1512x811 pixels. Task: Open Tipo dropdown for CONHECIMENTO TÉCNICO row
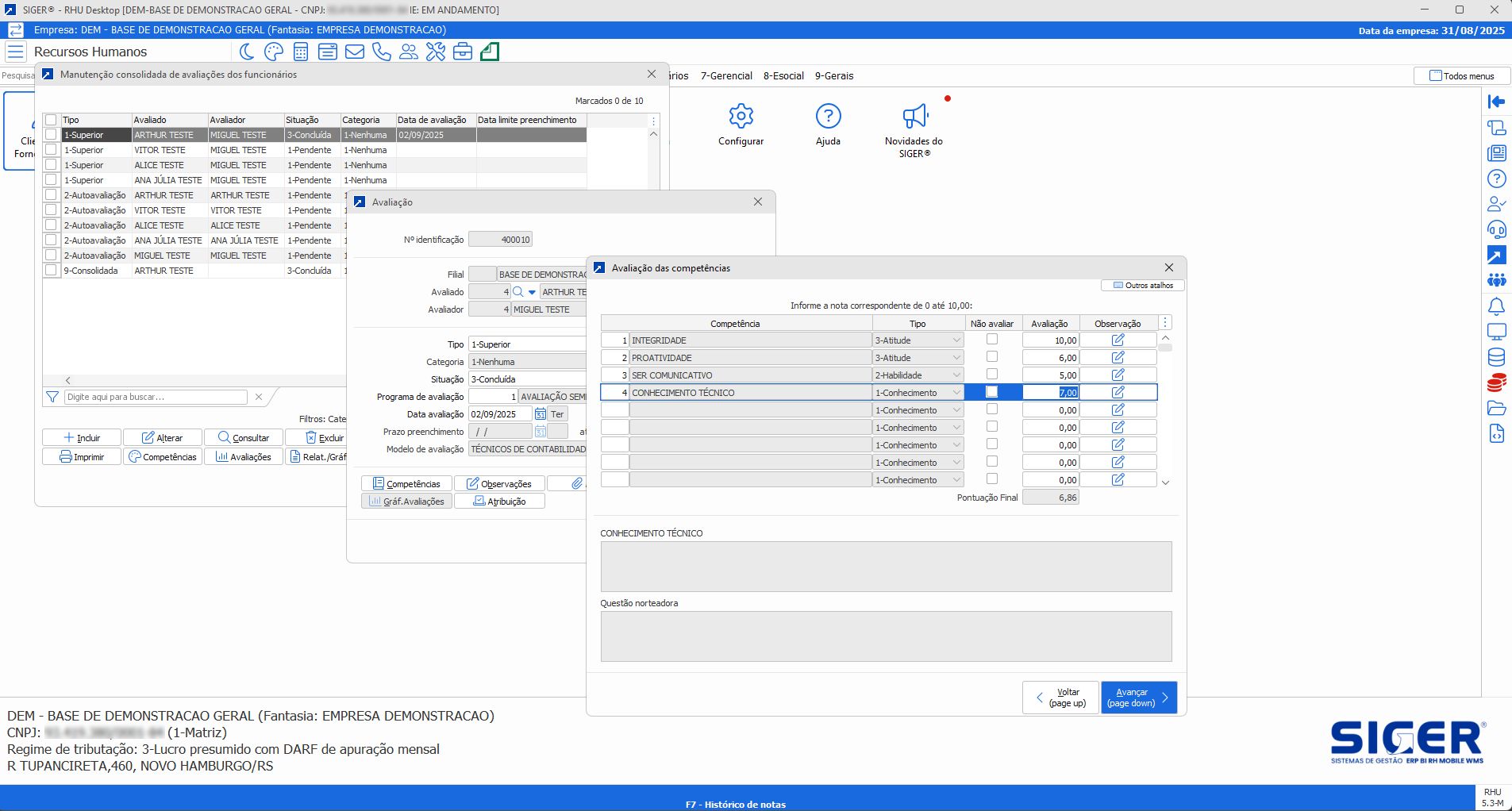coord(956,393)
